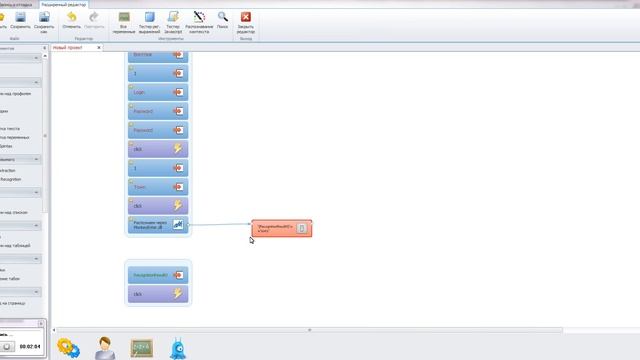Undo with the Отменить arrow icon

(72, 17)
